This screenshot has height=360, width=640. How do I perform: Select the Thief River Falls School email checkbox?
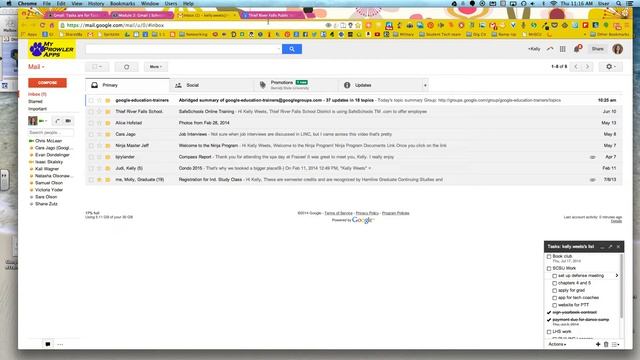click(x=91, y=111)
